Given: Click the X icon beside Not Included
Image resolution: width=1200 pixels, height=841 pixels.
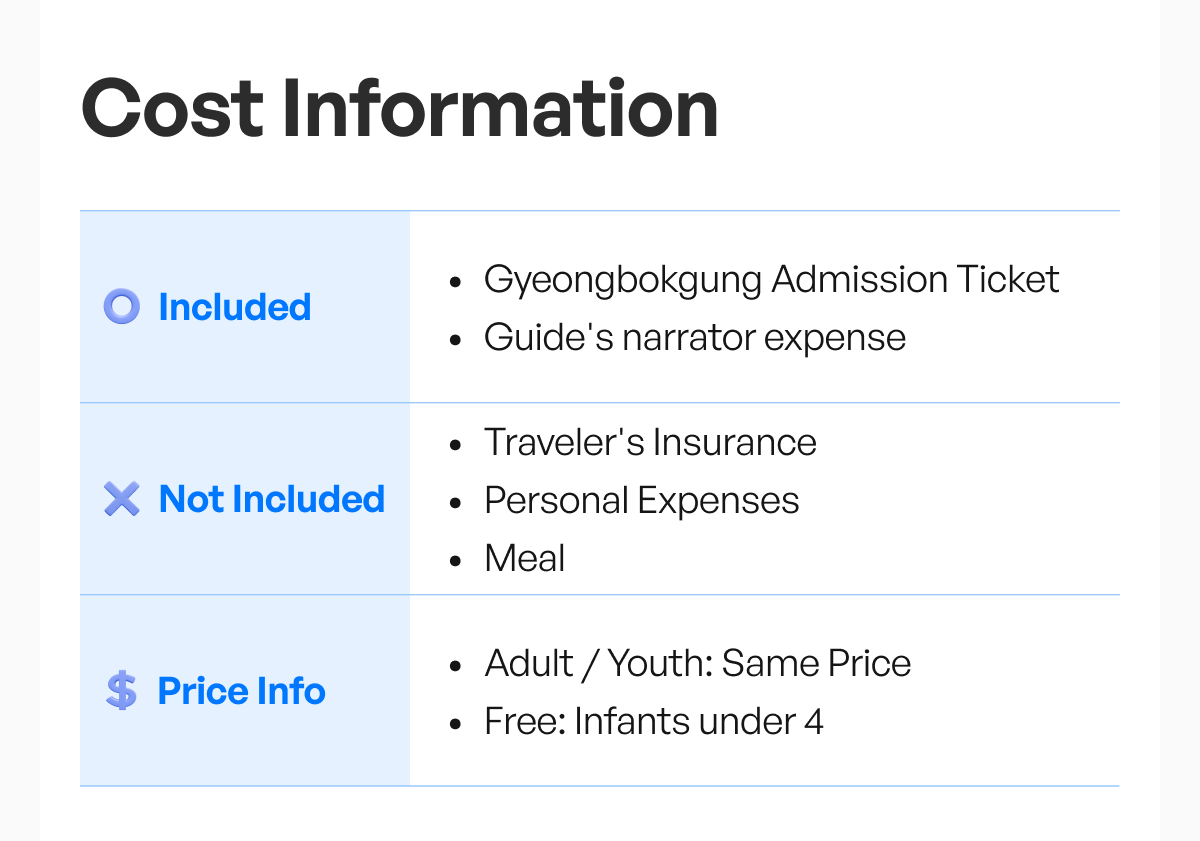Looking at the screenshot, I should click(x=121, y=499).
